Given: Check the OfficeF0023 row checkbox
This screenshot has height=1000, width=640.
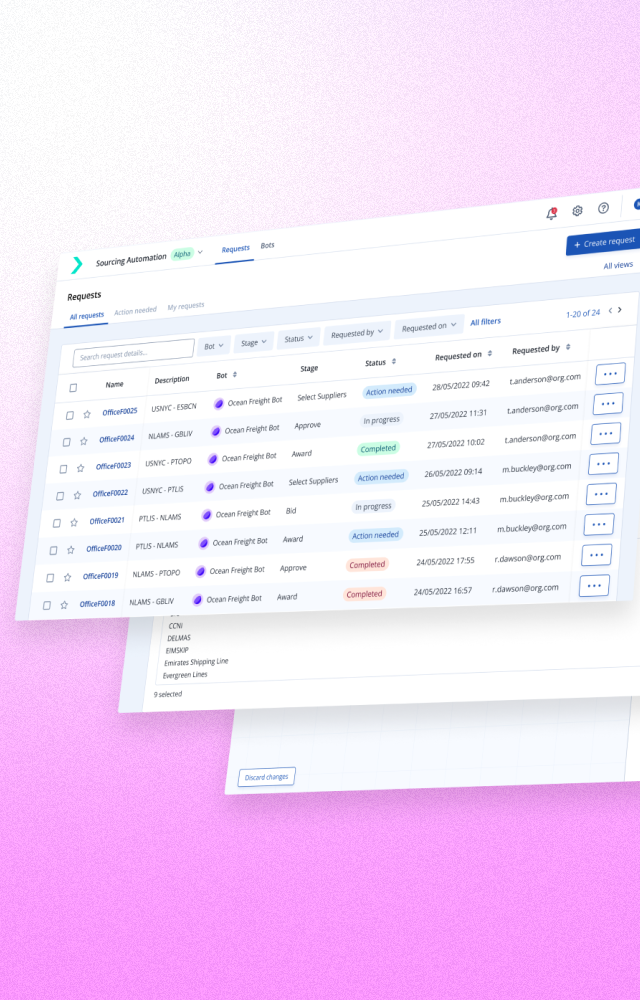Looking at the screenshot, I should click(x=63, y=469).
